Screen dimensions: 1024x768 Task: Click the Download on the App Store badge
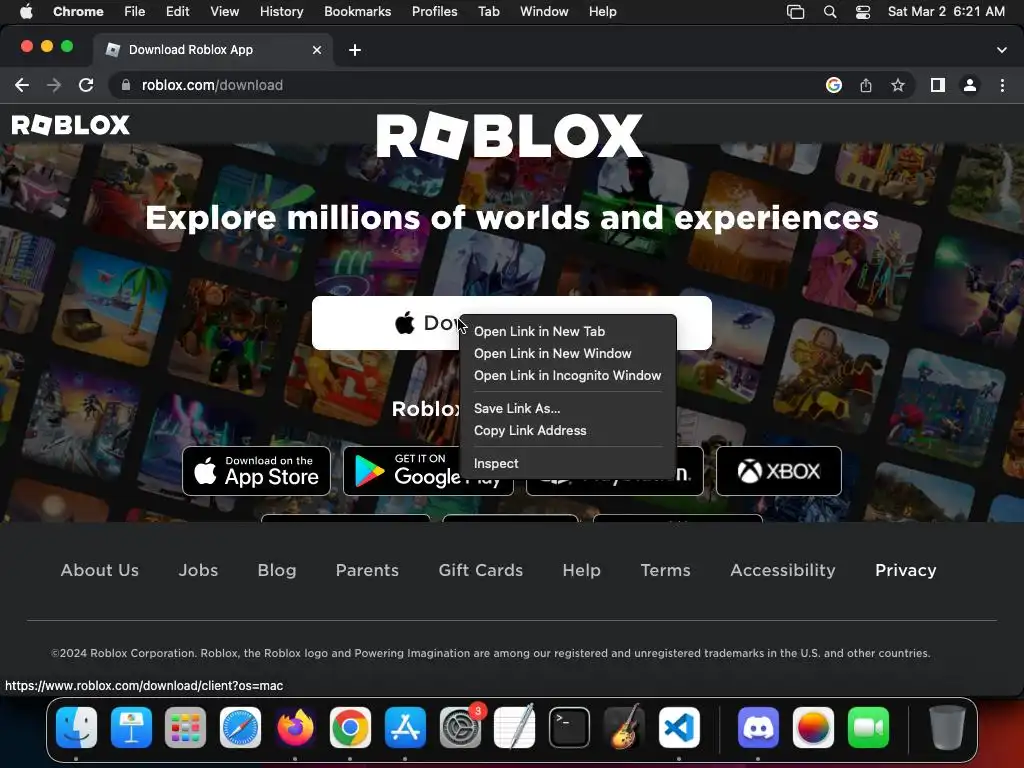[256, 471]
